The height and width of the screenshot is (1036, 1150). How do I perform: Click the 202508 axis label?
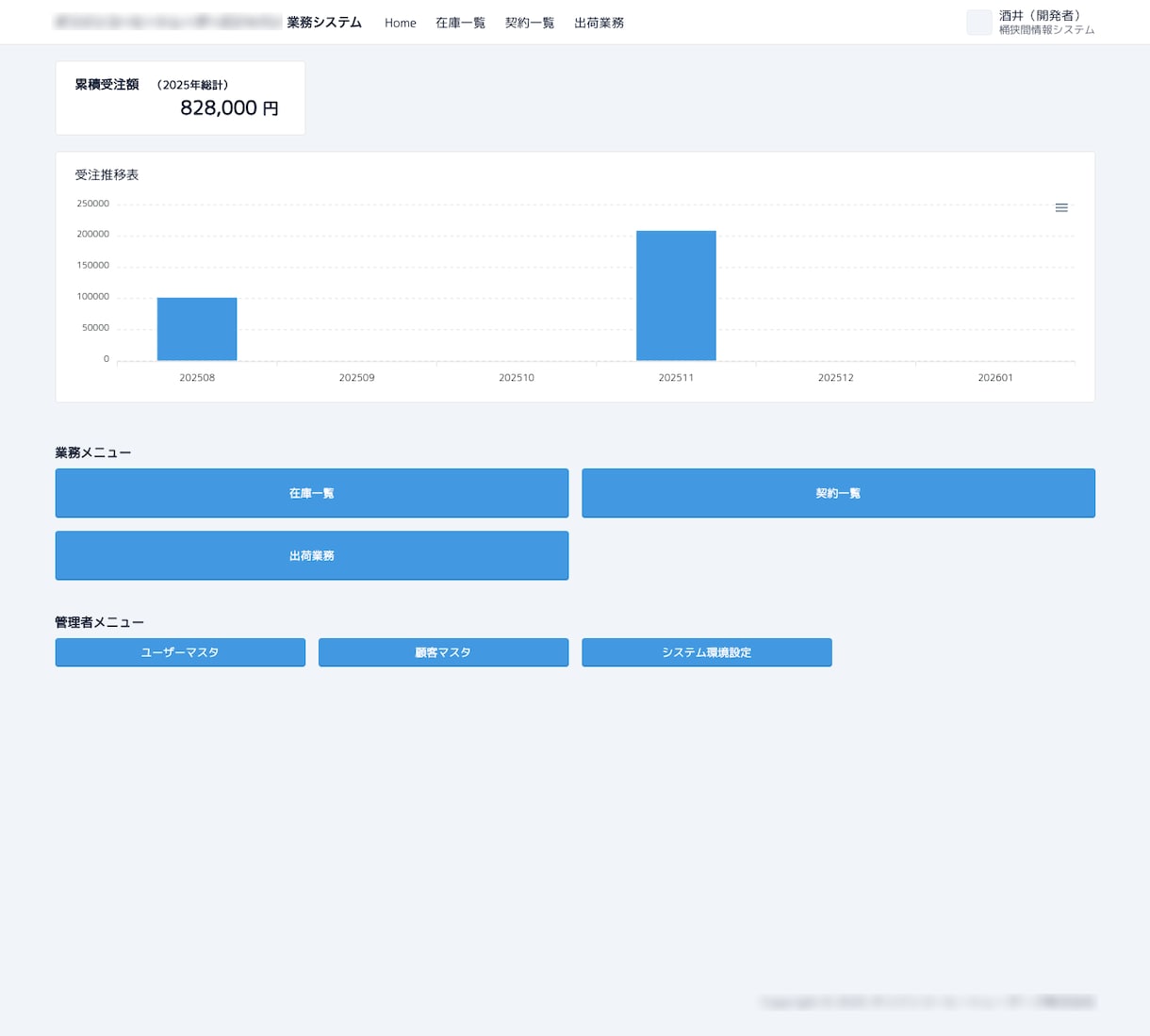[197, 377]
